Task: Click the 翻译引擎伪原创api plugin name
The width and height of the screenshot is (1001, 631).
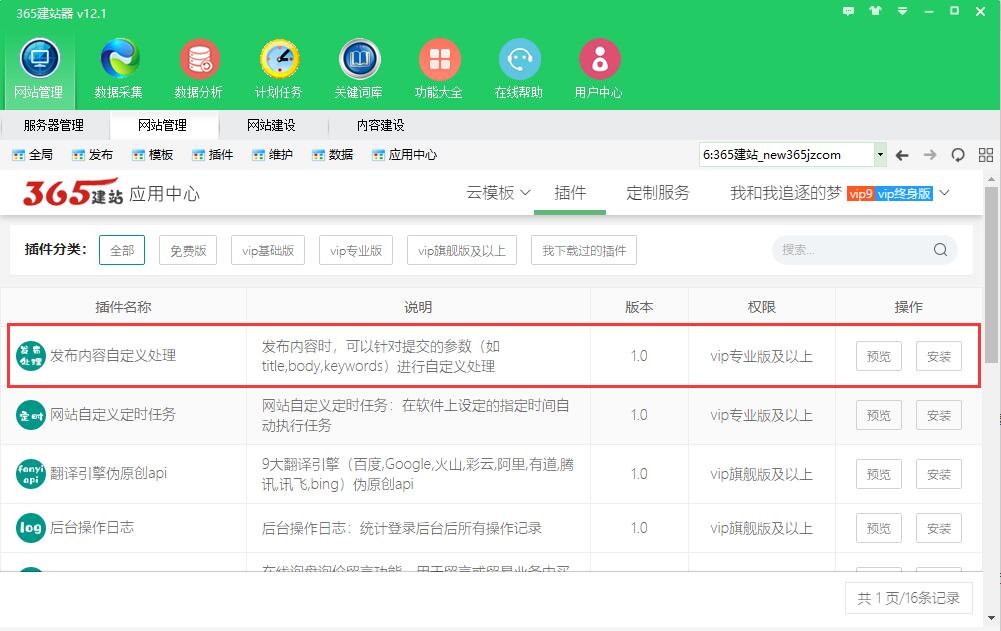Action: pyautogui.click(x=109, y=473)
